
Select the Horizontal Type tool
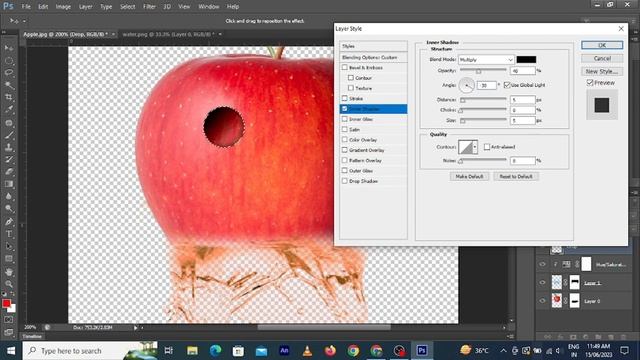tap(9, 234)
